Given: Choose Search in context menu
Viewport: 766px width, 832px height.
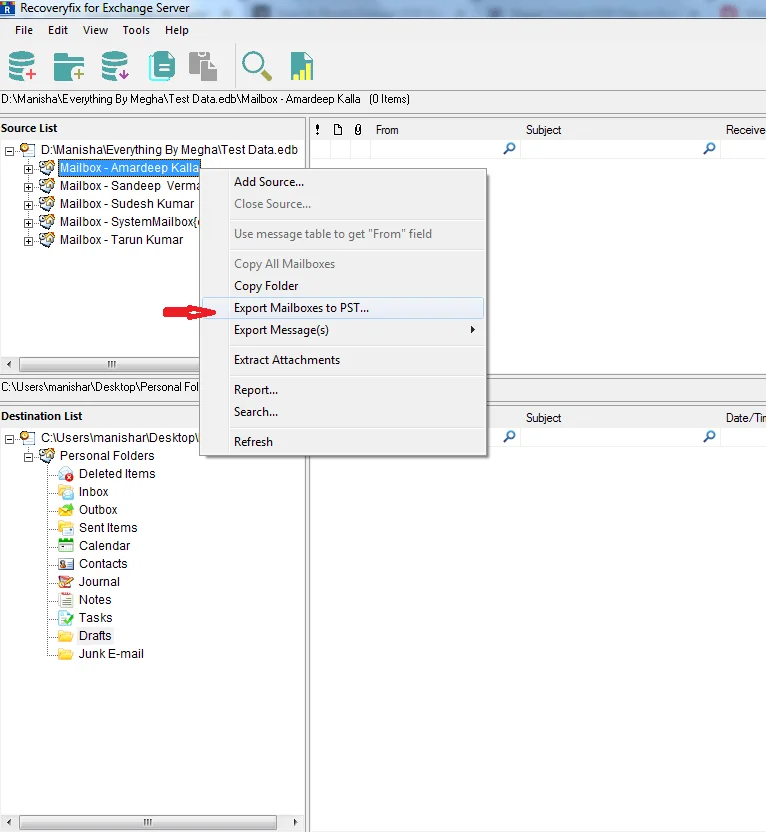Looking at the screenshot, I should coord(343,412).
